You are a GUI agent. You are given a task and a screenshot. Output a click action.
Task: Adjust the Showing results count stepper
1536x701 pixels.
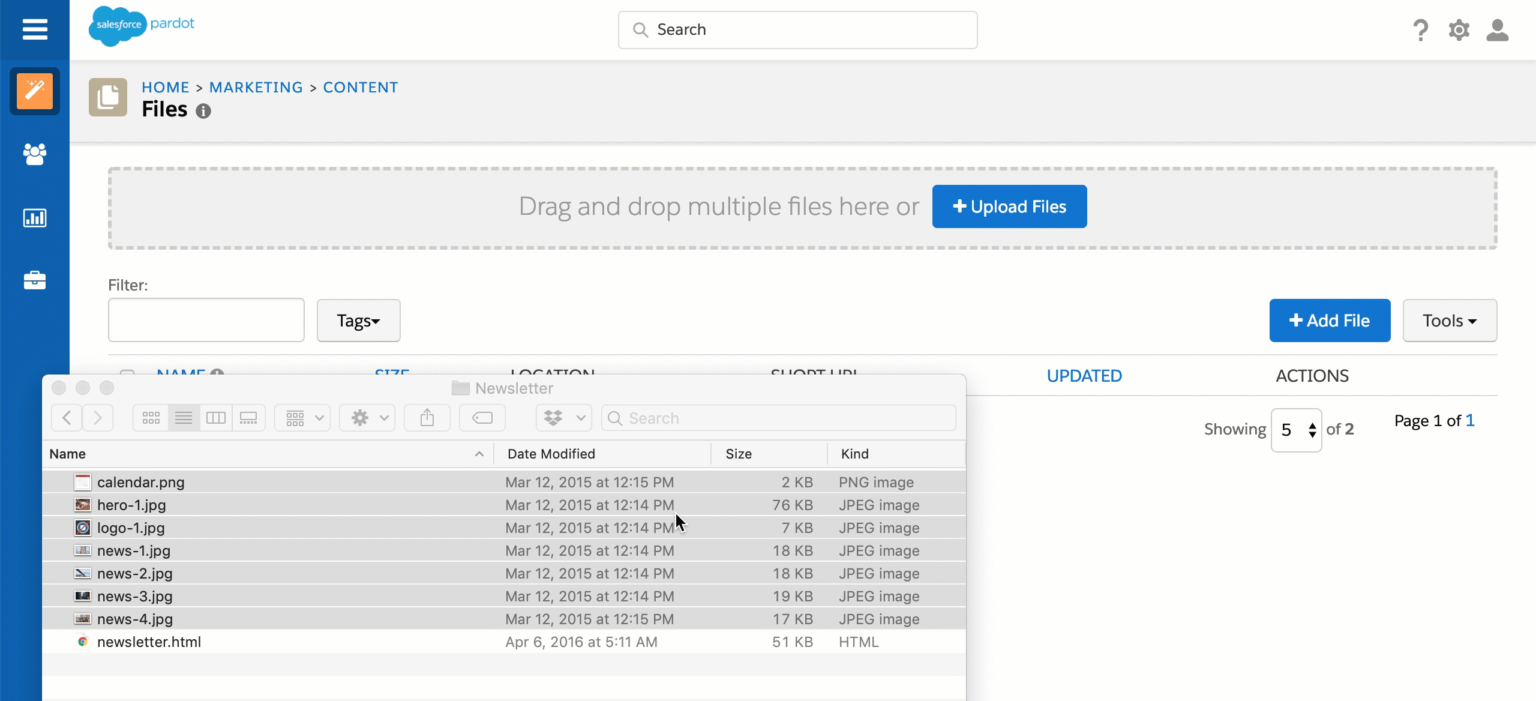1296,429
